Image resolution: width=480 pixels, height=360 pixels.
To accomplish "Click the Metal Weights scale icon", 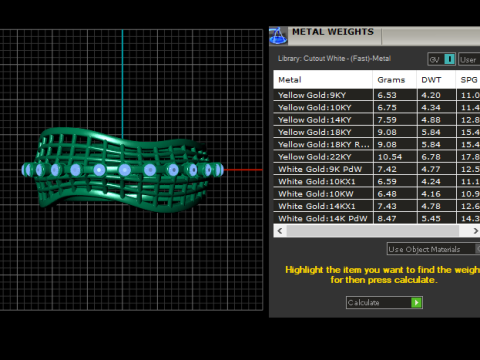I will (278, 36).
